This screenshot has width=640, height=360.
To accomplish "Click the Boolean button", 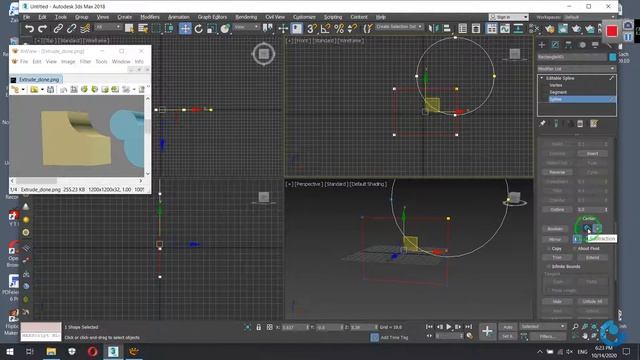I will tap(555, 229).
